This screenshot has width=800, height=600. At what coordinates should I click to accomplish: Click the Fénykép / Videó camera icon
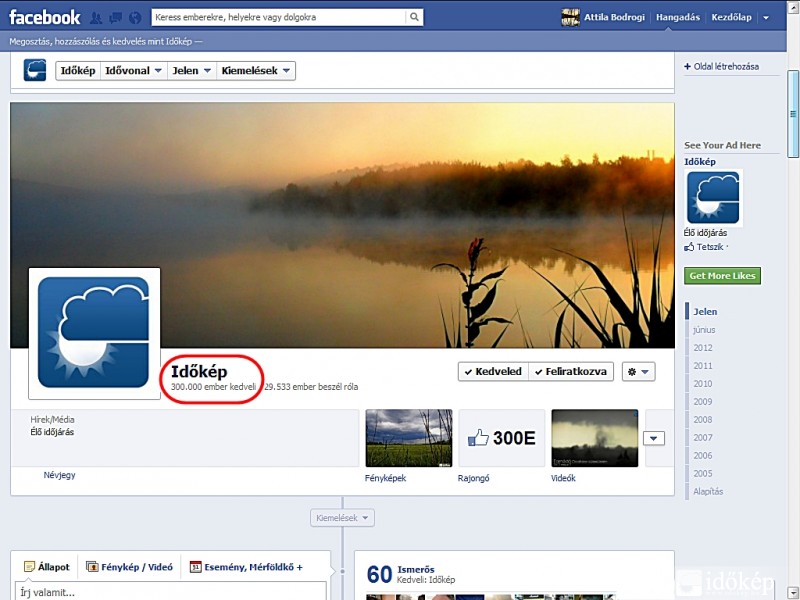(x=92, y=567)
